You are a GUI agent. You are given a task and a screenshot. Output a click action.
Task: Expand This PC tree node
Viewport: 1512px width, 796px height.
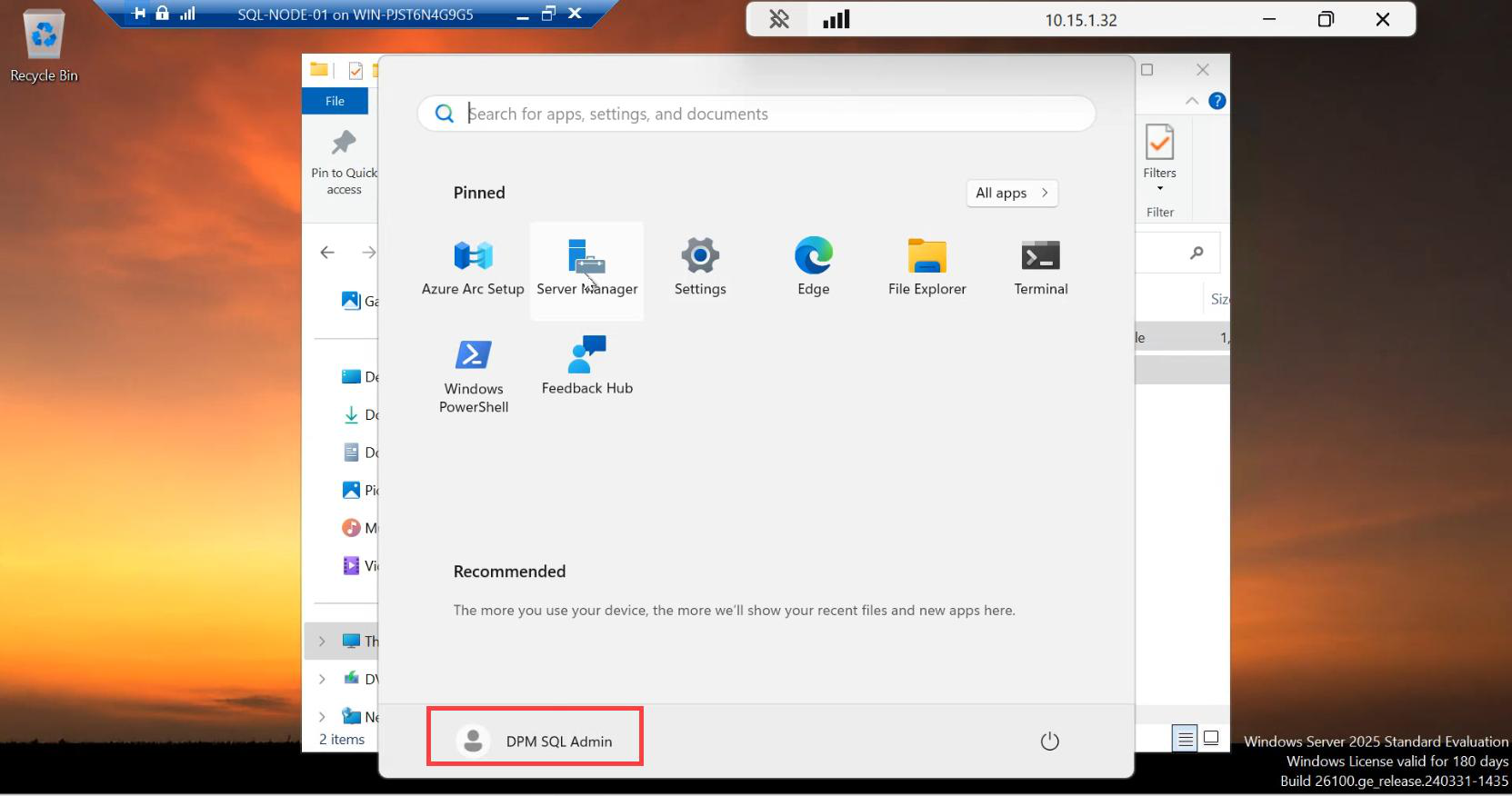322,641
